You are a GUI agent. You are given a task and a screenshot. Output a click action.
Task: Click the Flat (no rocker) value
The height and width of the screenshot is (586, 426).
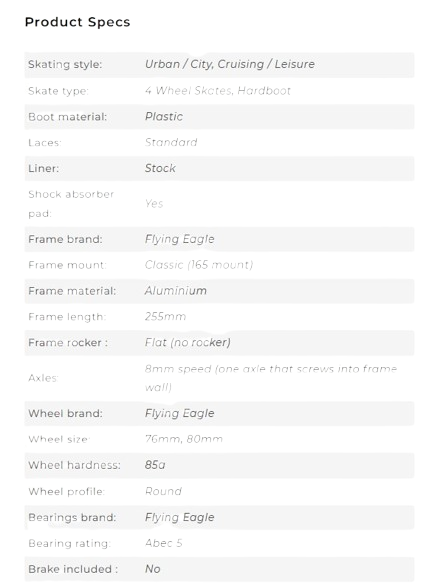tap(188, 342)
